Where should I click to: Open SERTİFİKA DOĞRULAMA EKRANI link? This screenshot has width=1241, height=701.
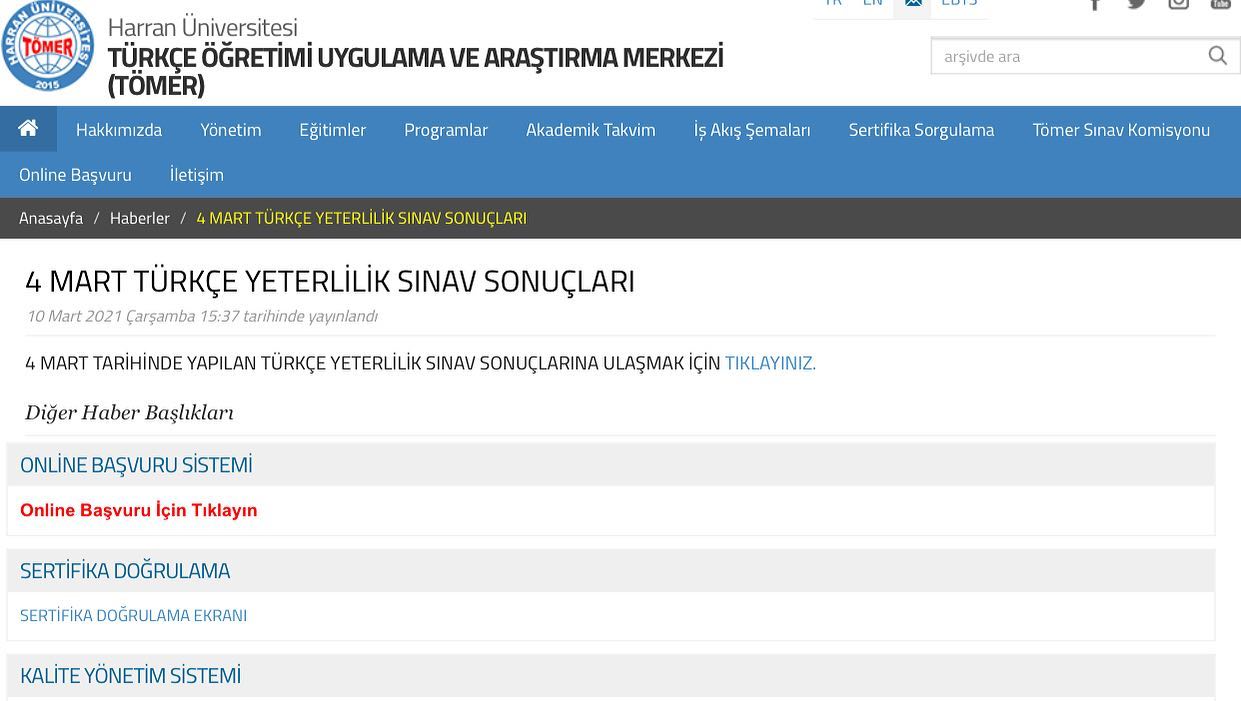pos(133,615)
